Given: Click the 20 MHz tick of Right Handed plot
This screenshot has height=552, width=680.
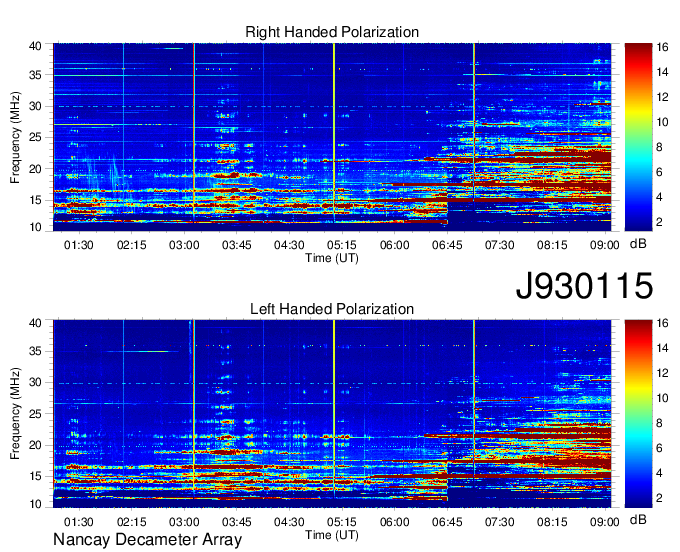Looking at the screenshot, I should click(36, 169).
